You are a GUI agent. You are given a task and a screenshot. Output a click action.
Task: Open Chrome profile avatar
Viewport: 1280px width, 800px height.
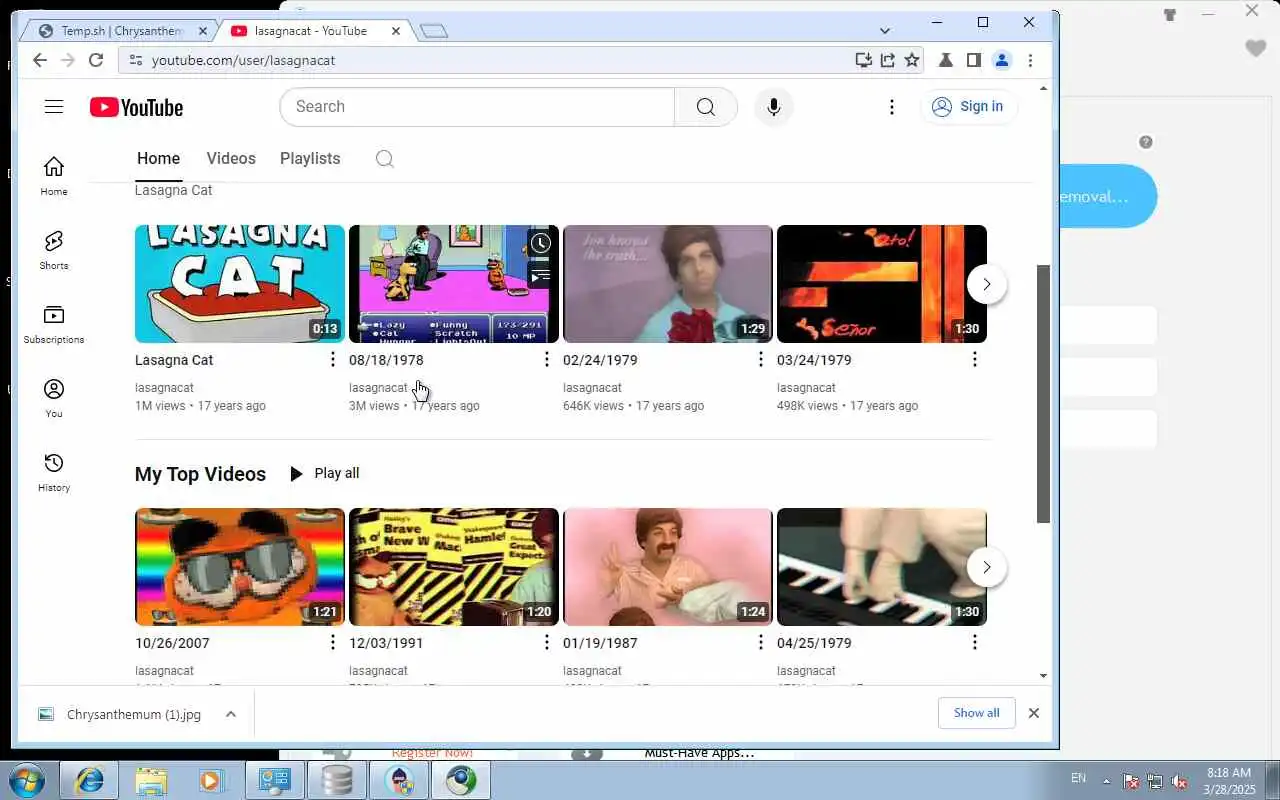[x=1002, y=60]
